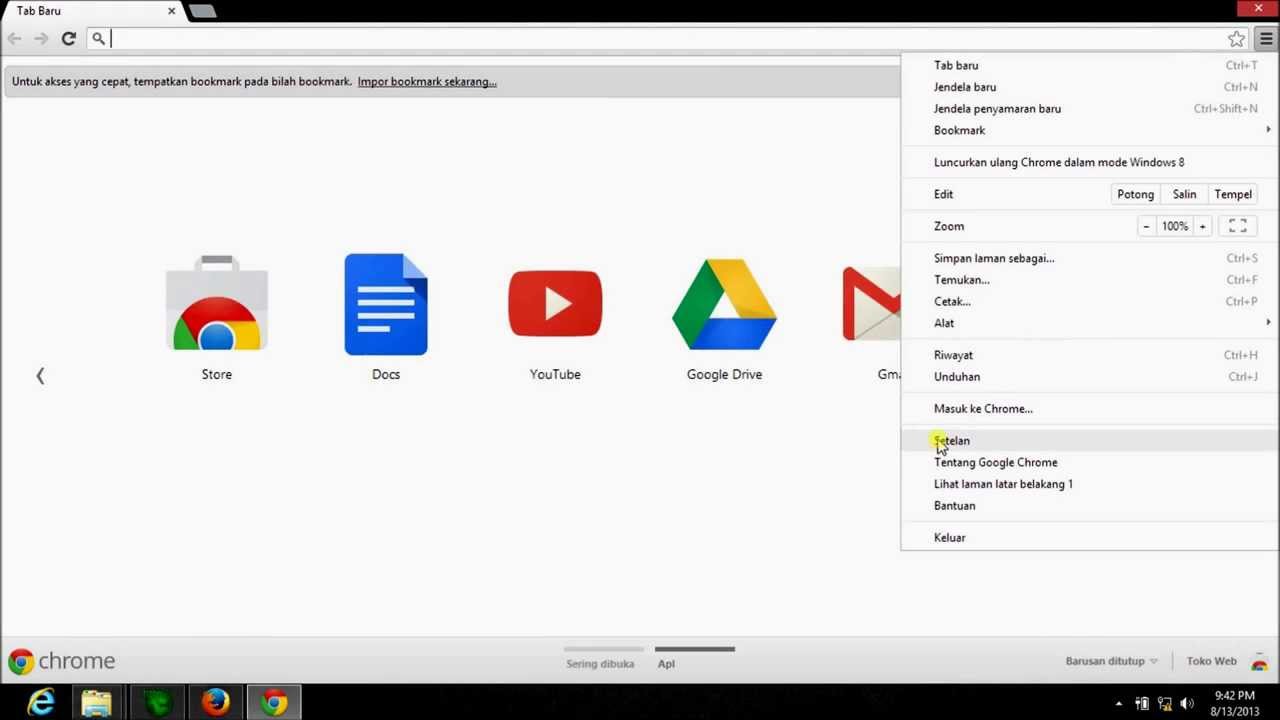Viewport: 1280px width, 720px height.
Task: Choose Luncurkan ulang Chrome dalam mode Windows 8
Action: click(1089, 162)
